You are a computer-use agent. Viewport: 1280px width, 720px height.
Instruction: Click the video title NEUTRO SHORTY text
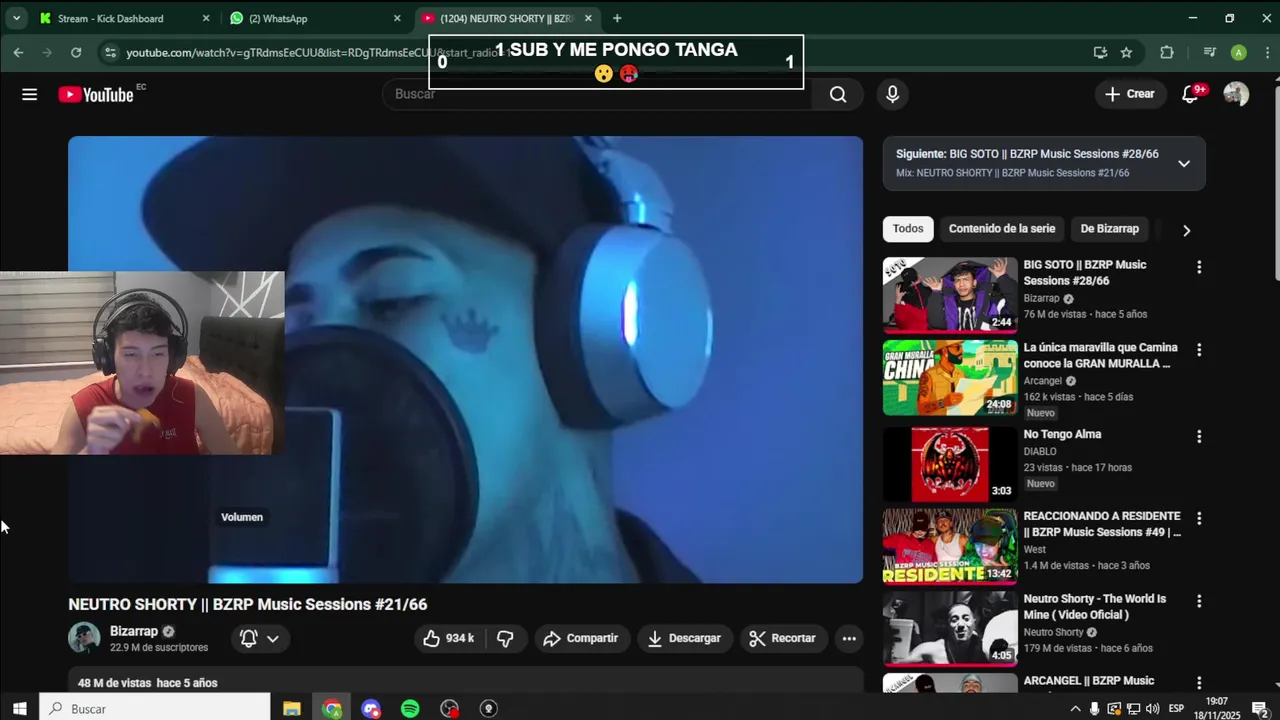point(248,605)
